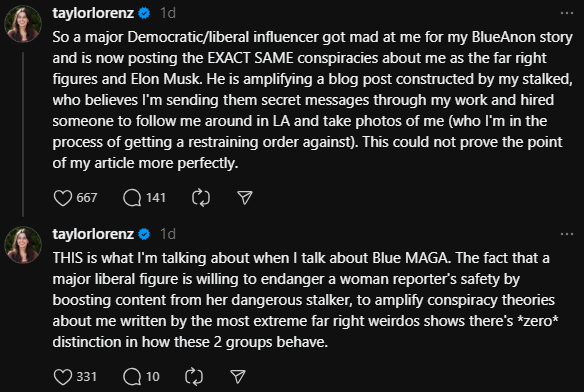This screenshot has height=392, width=584.
Task: Click the first post's 1d timestamp
Action: [x=168, y=13]
